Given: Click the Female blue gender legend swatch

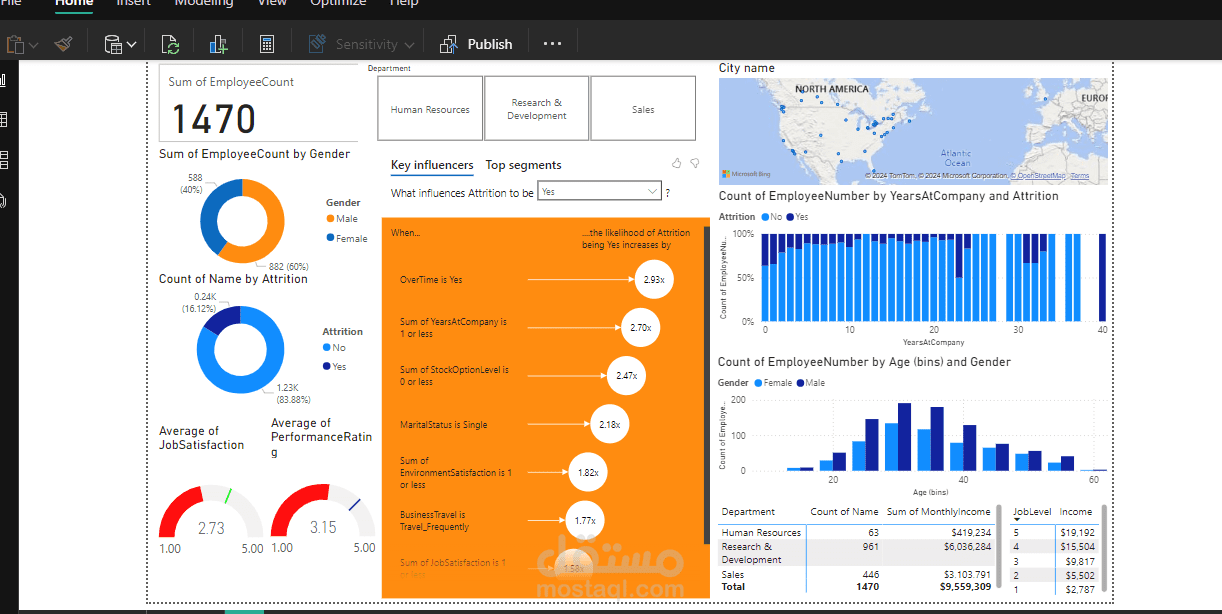Looking at the screenshot, I should click(331, 238).
